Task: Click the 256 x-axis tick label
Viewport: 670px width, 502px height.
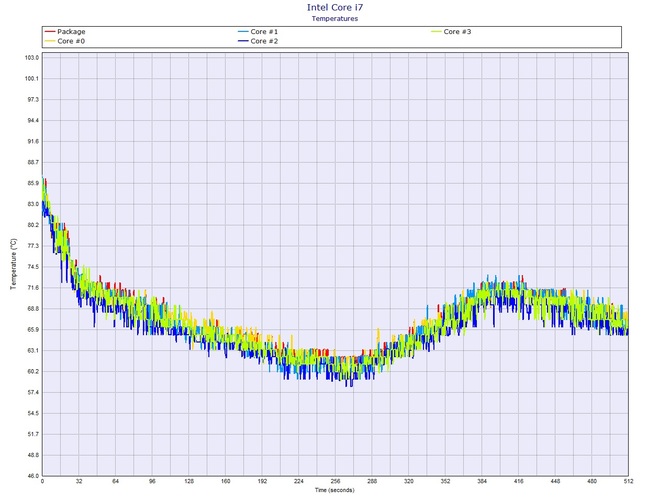Action: point(335,481)
